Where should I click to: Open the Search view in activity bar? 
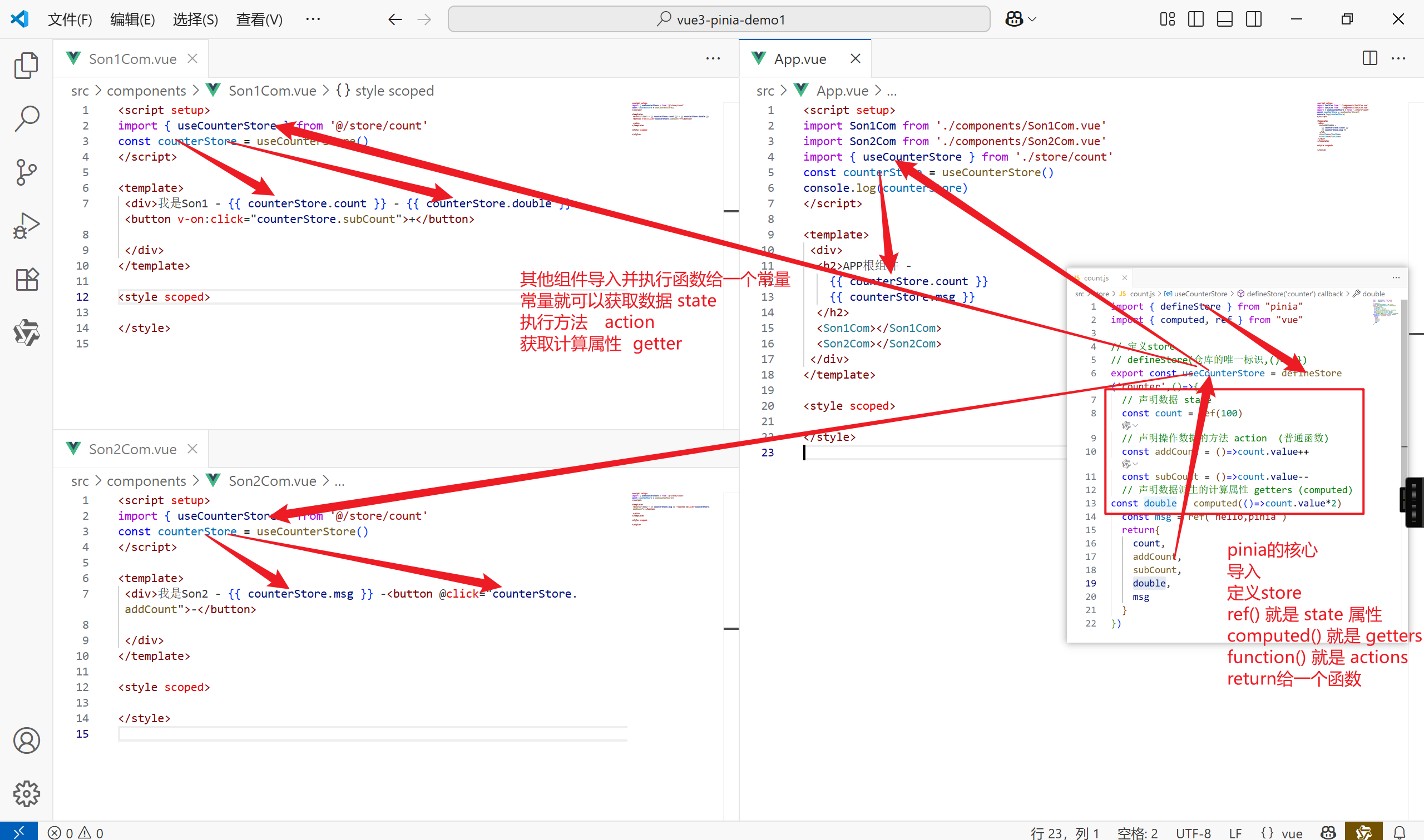click(x=26, y=118)
